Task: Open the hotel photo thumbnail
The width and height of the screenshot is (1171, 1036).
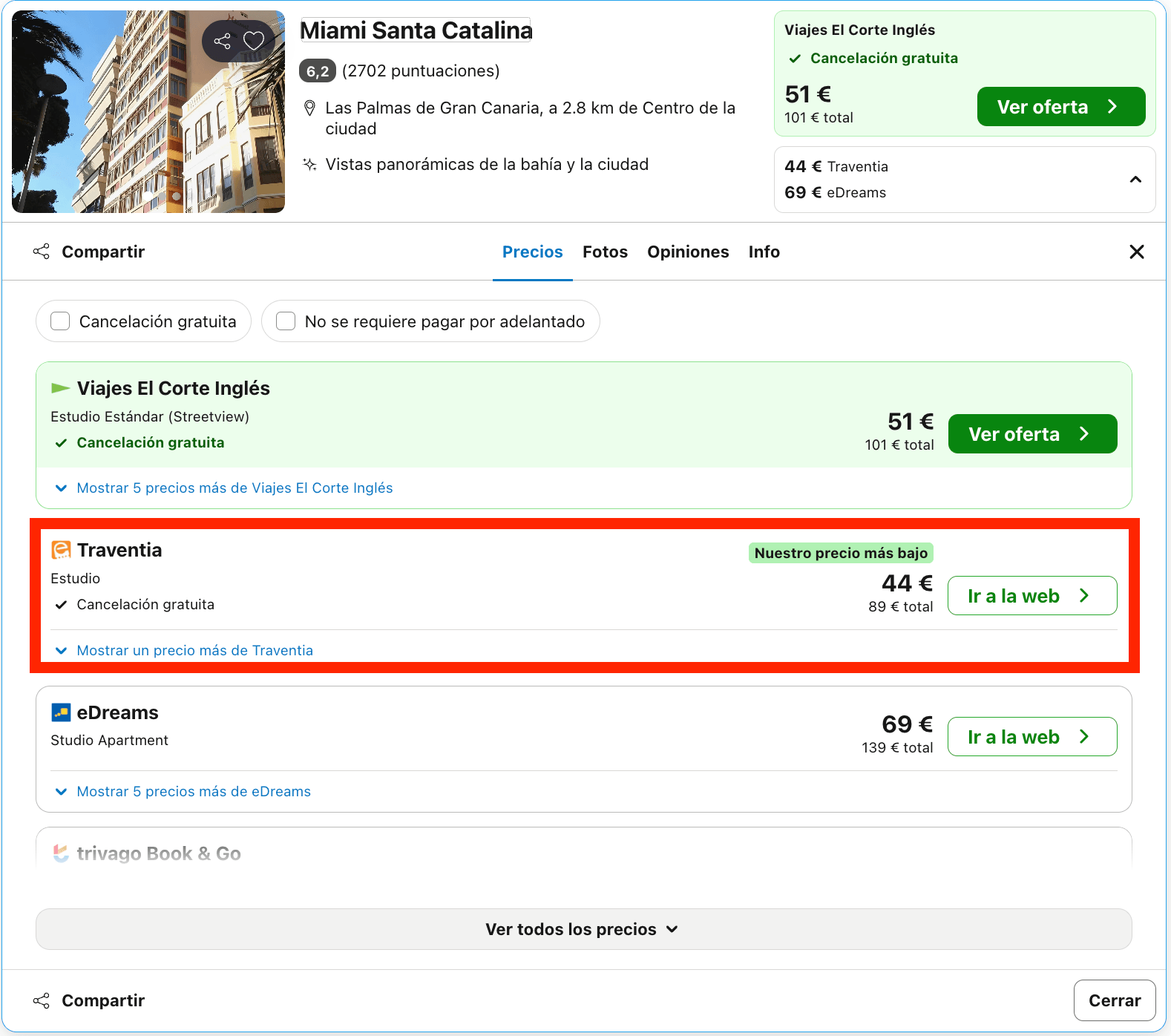Action: coord(148,111)
